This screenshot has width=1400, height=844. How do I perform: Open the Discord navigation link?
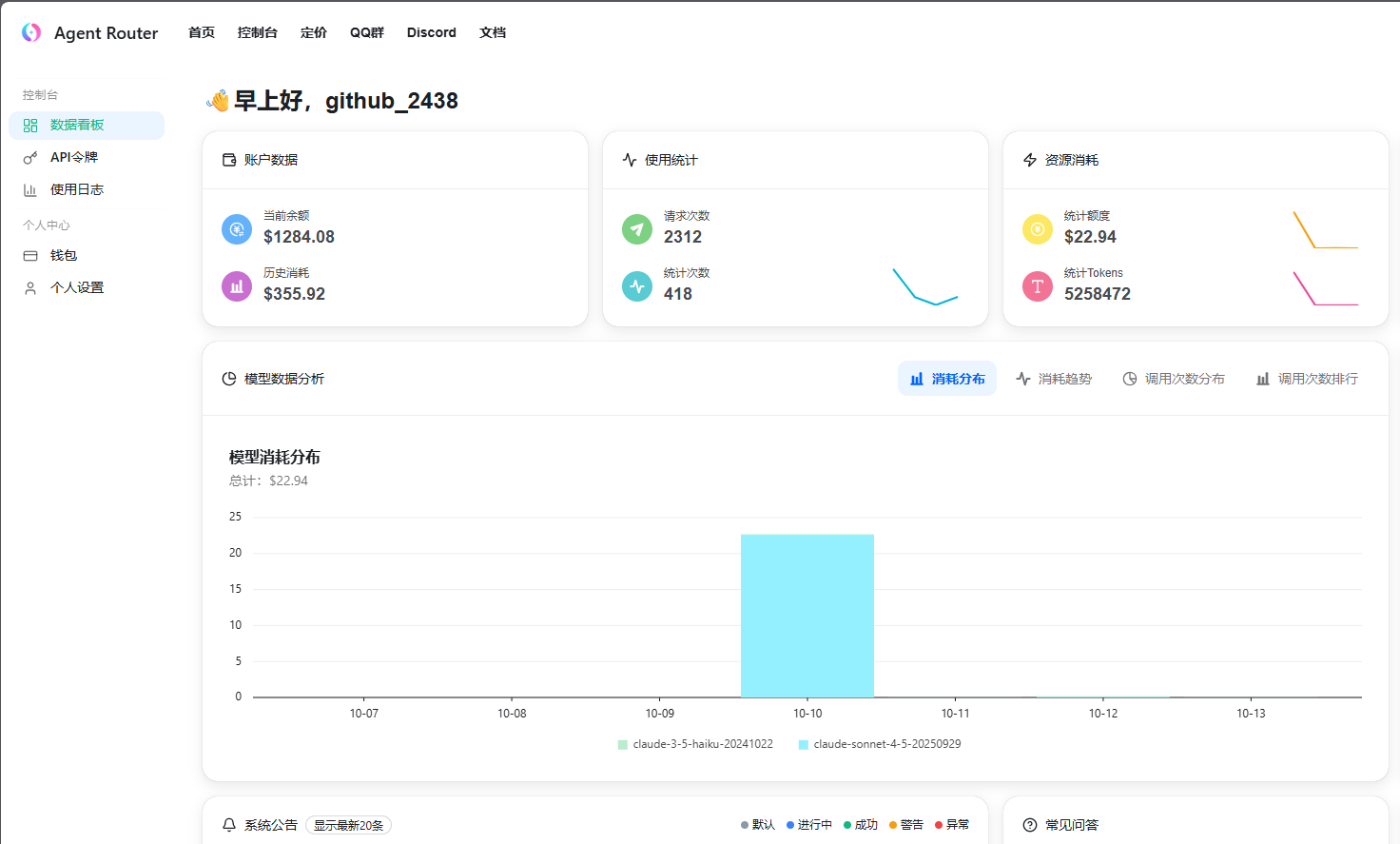coord(432,32)
